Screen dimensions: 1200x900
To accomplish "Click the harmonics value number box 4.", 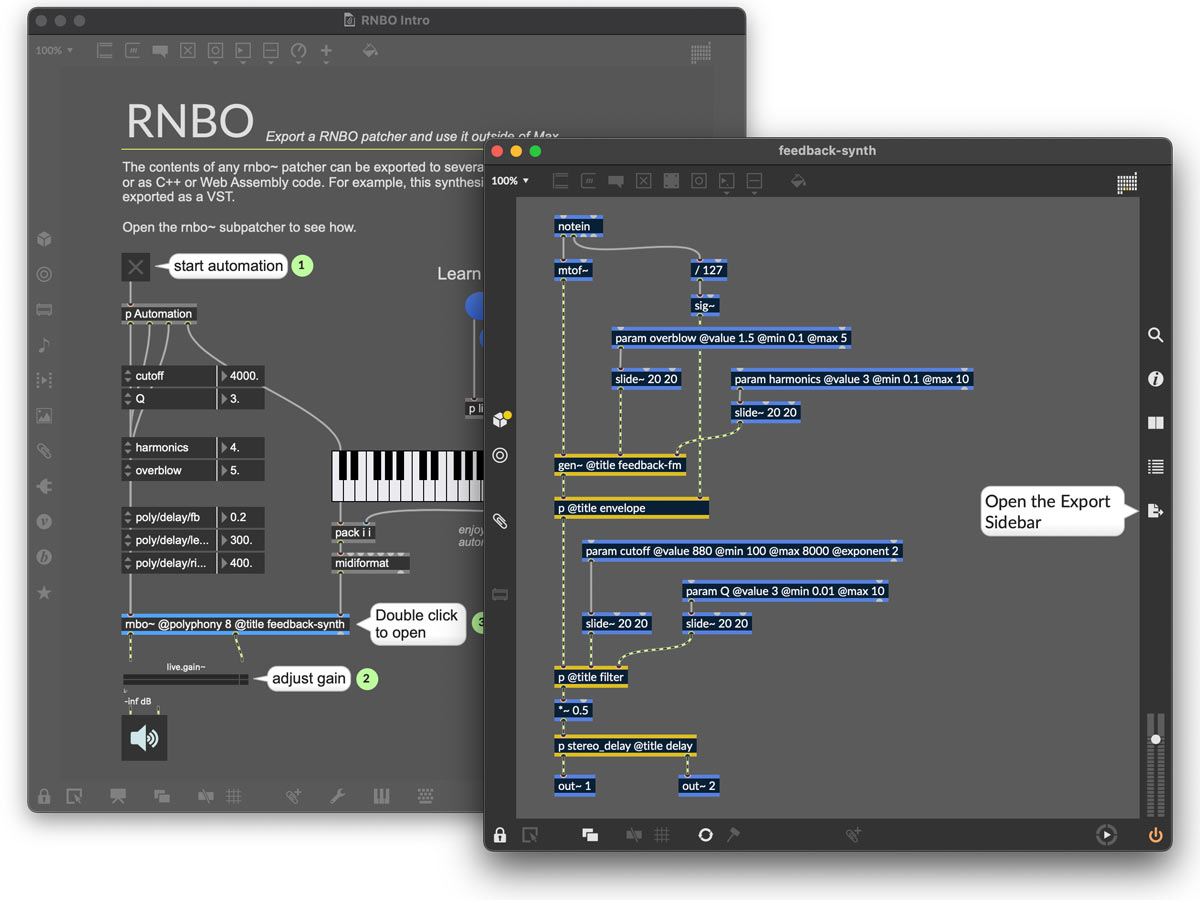I will coord(241,448).
